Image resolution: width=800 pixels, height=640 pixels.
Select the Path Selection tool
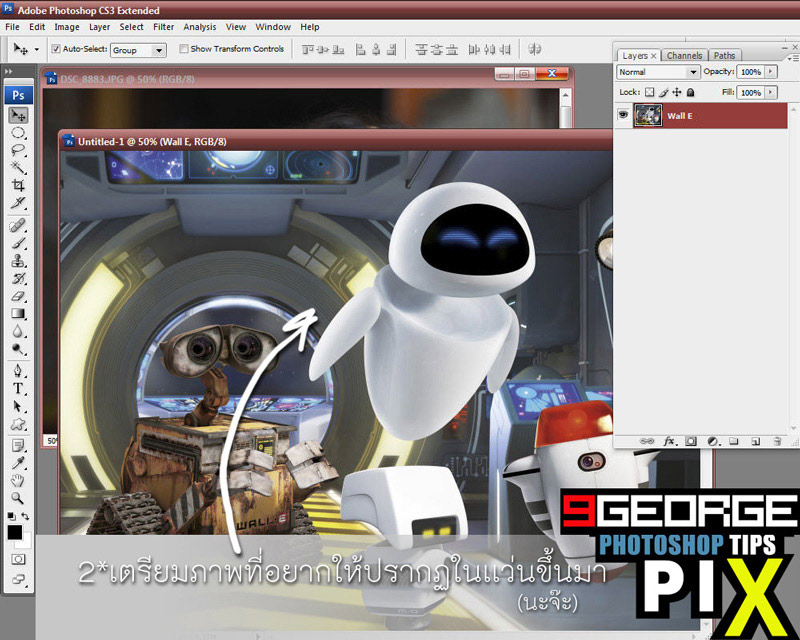(x=18, y=406)
